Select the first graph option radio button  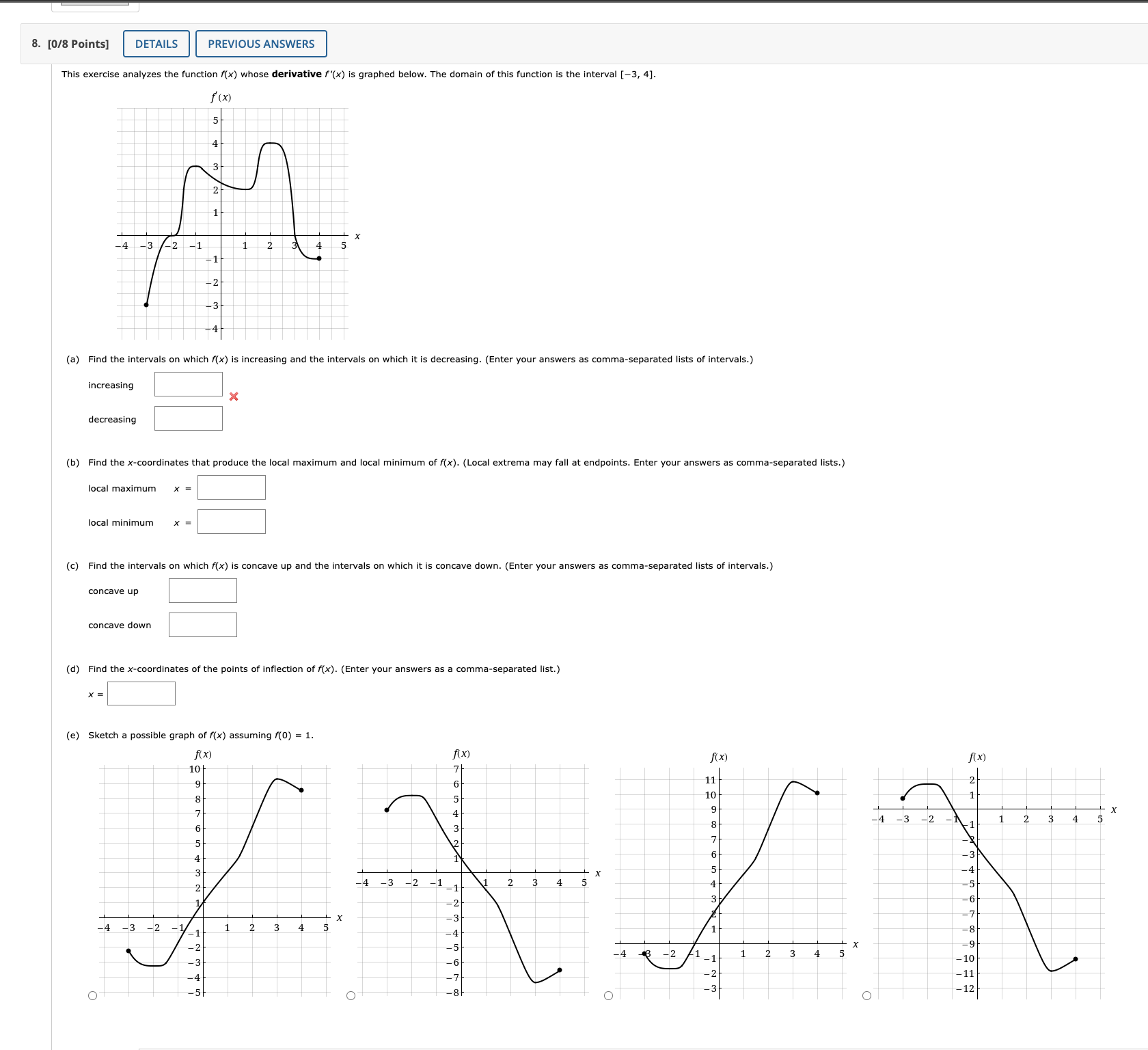click(x=92, y=995)
